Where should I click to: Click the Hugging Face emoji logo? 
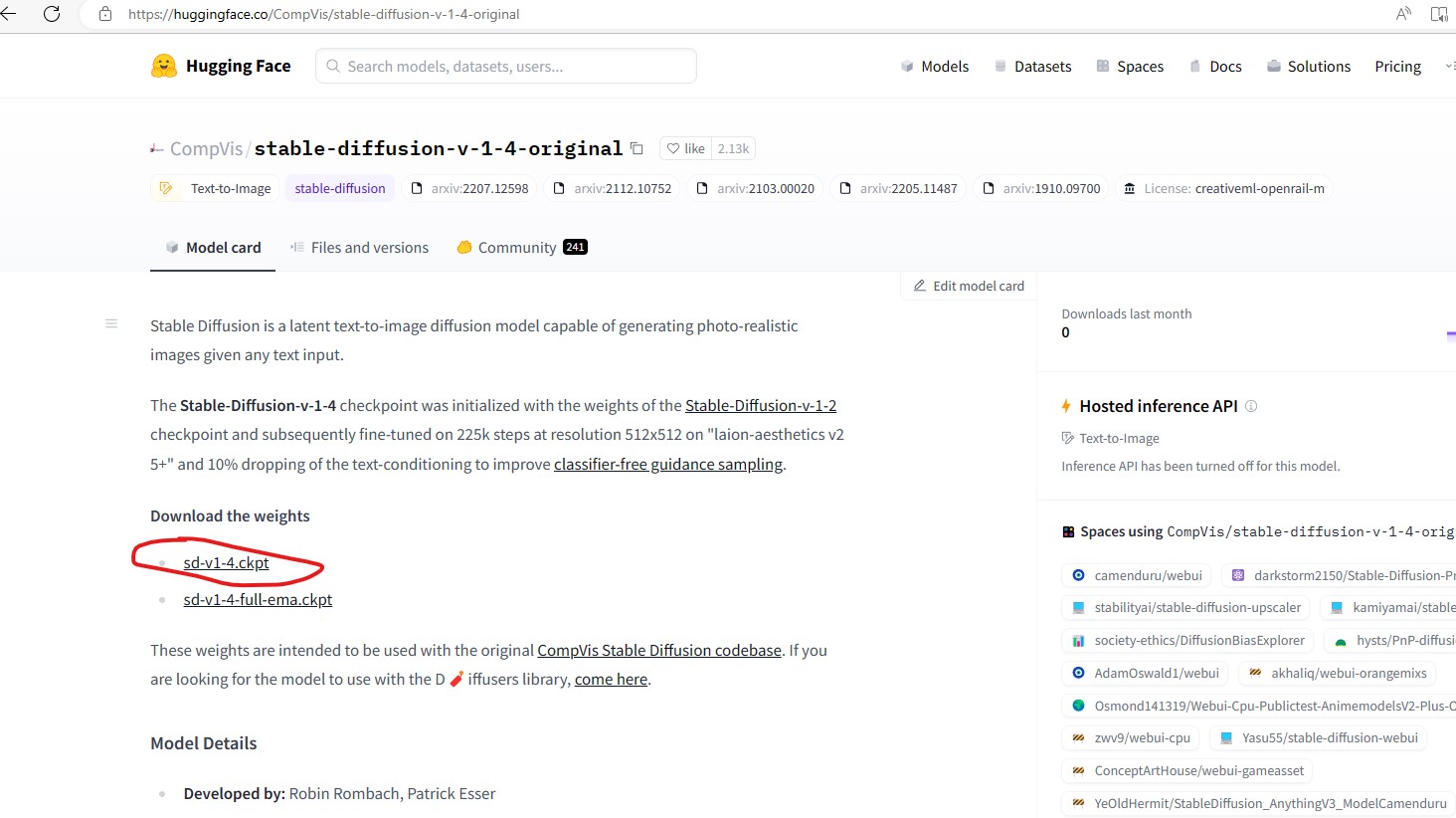[164, 66]
